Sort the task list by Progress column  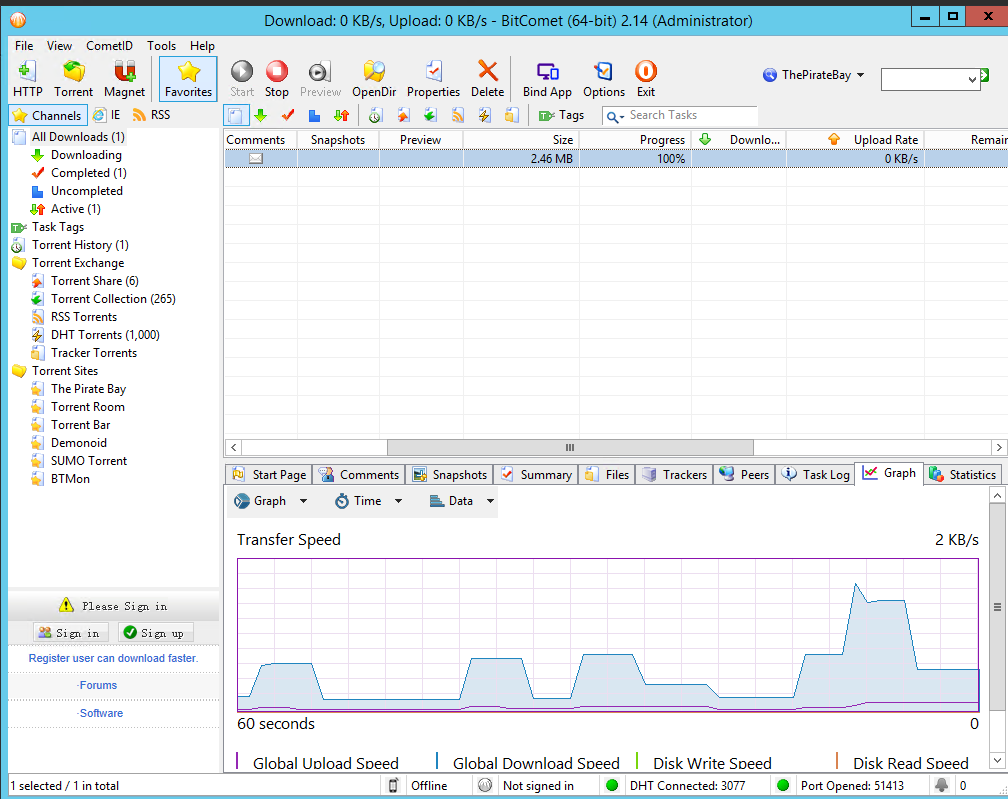click(635, 139)
